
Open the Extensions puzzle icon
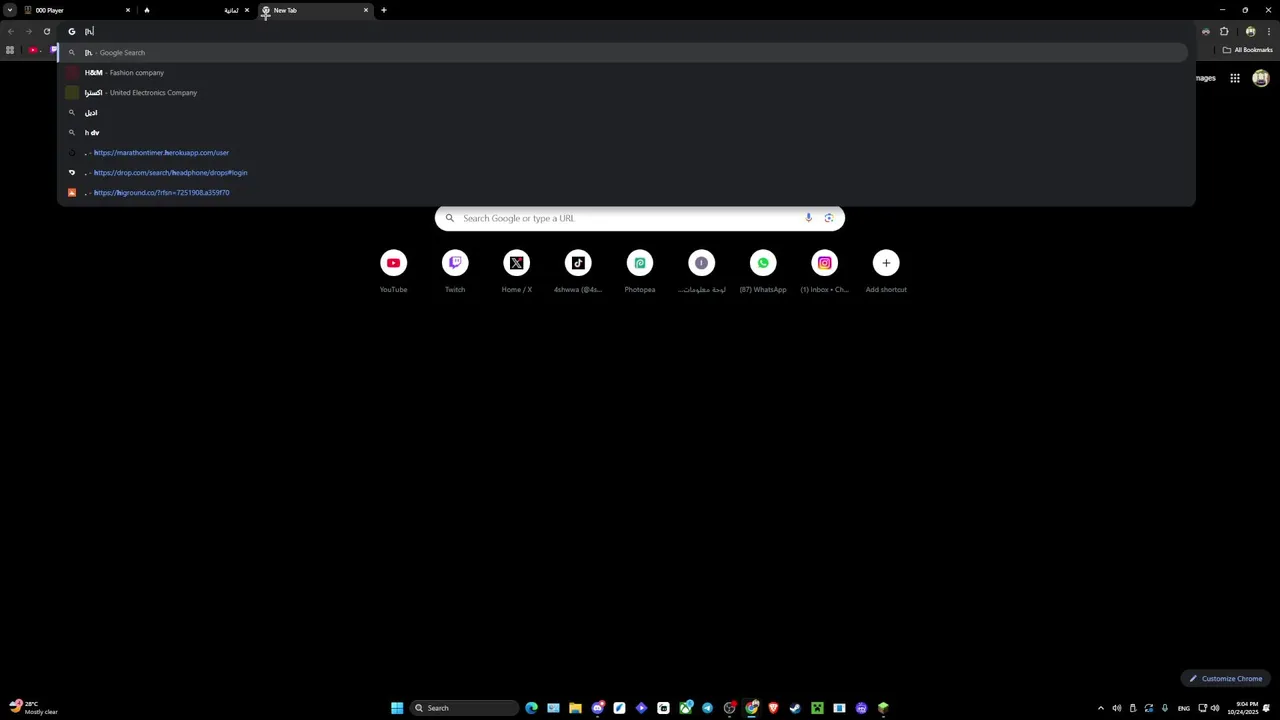(x=1224, y=31)
